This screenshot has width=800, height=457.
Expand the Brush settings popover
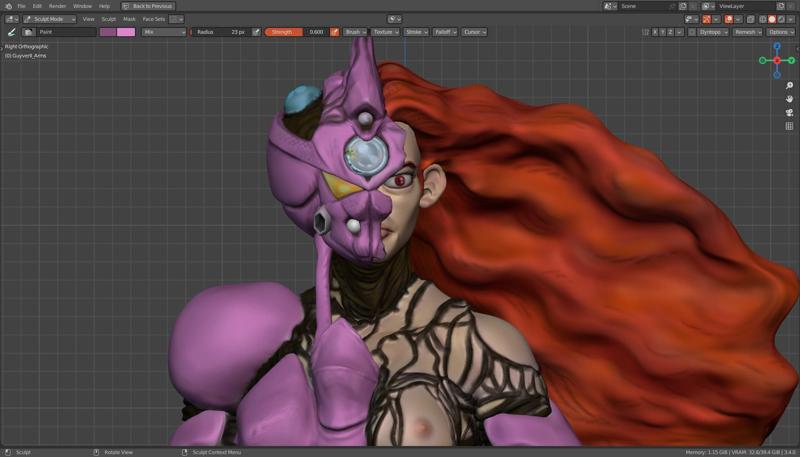355,32
